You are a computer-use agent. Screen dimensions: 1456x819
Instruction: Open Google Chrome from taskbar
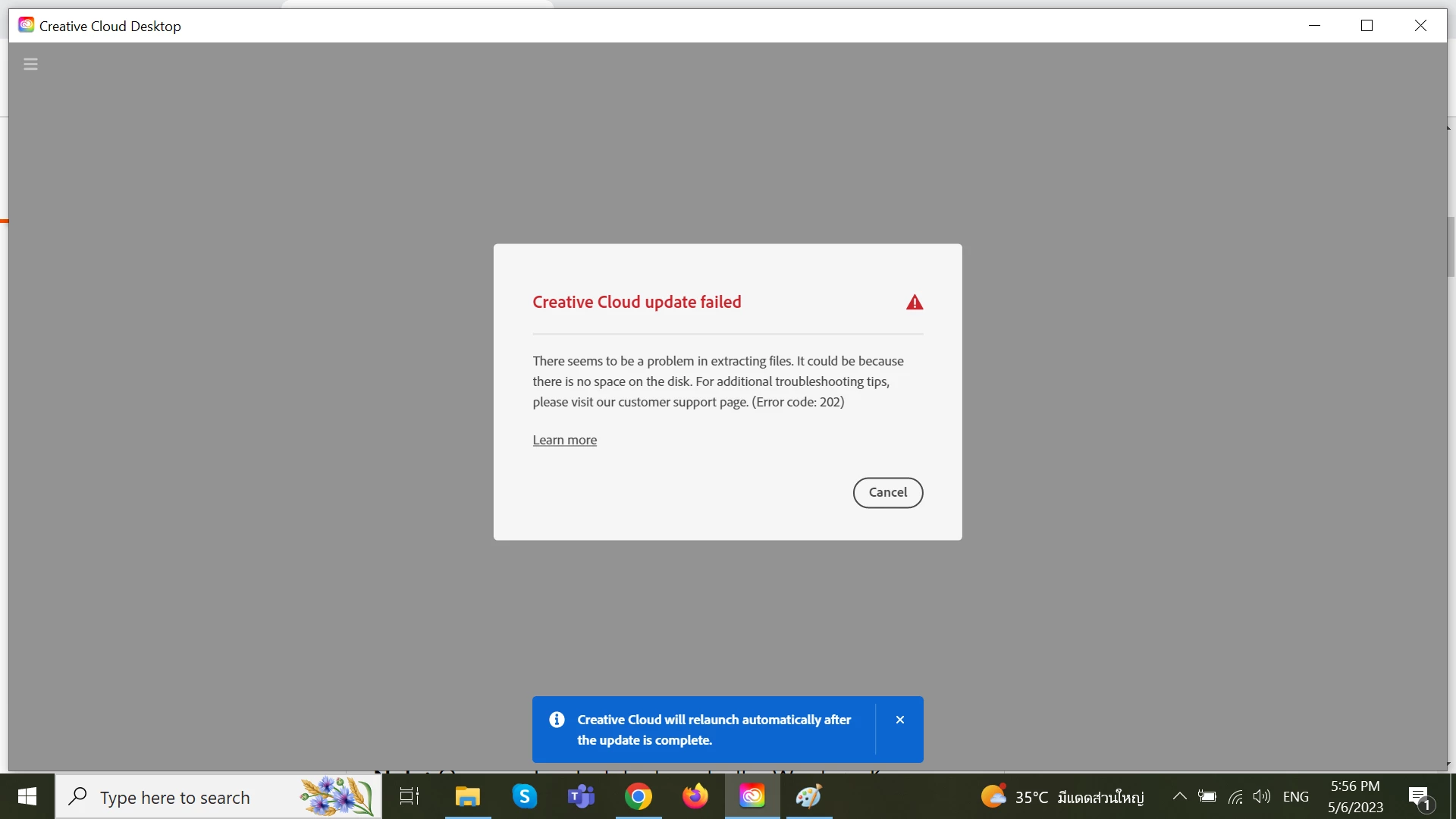click(639, 796)
